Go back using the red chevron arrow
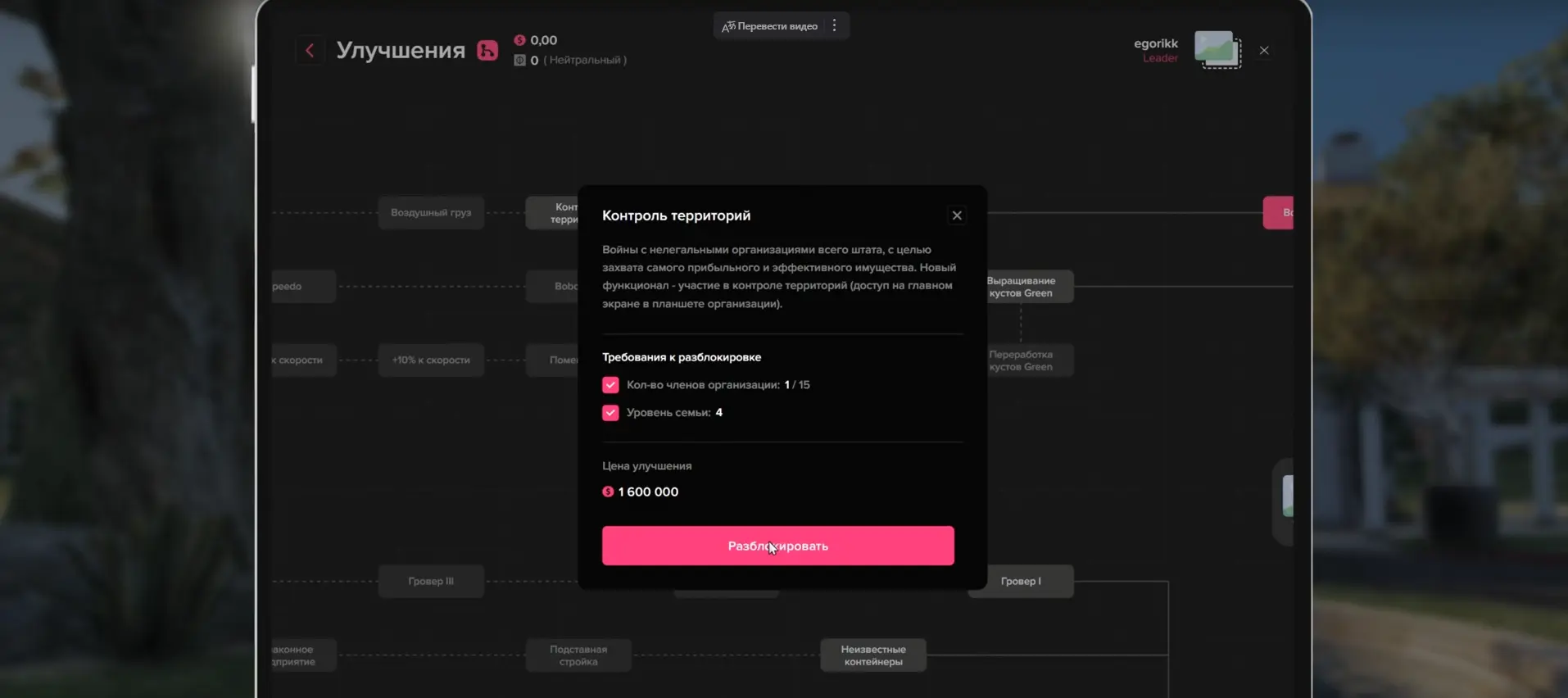1568x698 pixels. pos(310,51)
